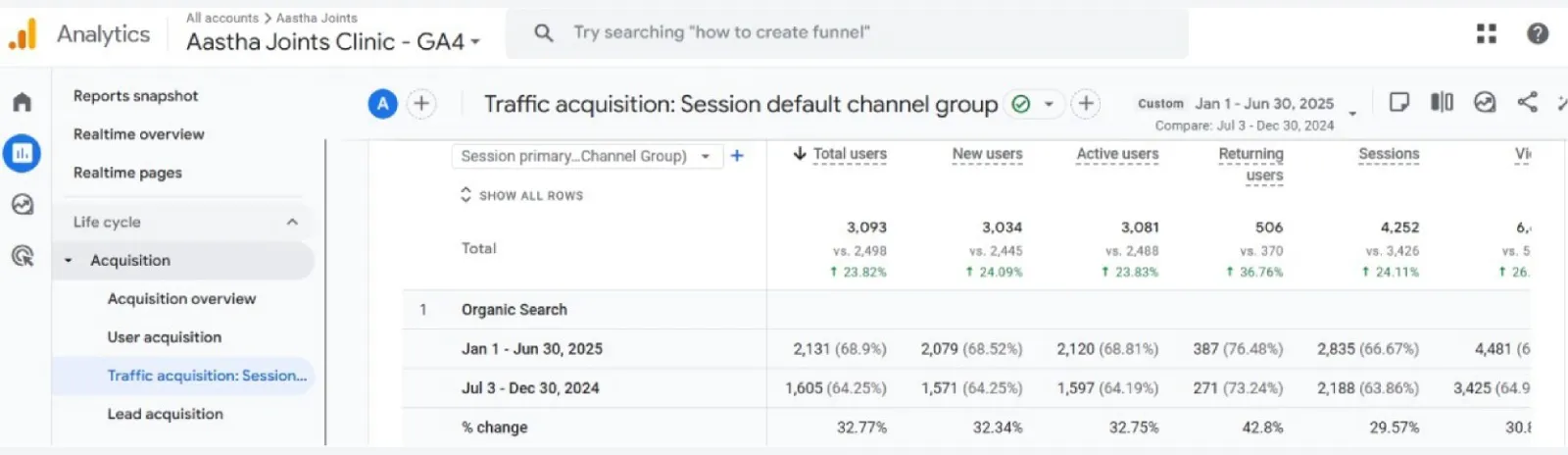Screen dimensions: 1568x455
Task: Open the Explore icon in left rail
Action: [22, 204]
